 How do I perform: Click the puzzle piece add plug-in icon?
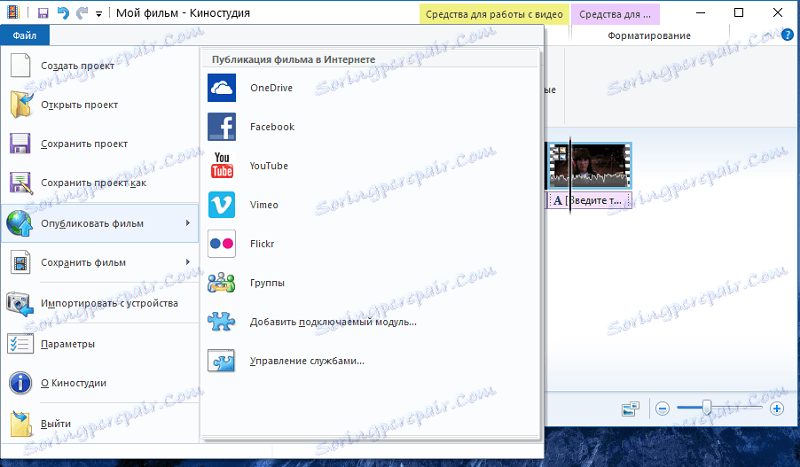point(221,322)
